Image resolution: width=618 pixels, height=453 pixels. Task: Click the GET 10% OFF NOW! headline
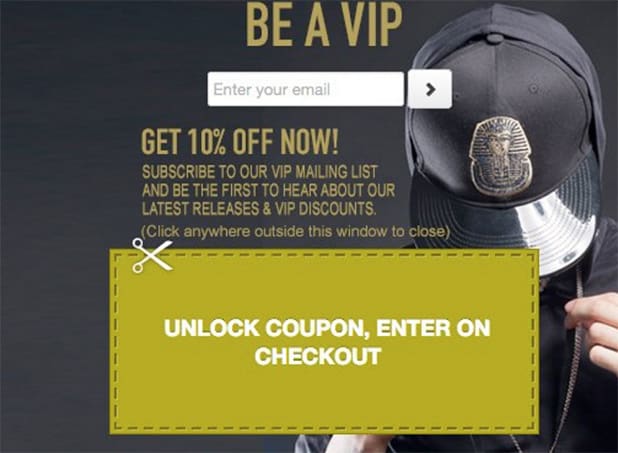[x=240, y=142]
